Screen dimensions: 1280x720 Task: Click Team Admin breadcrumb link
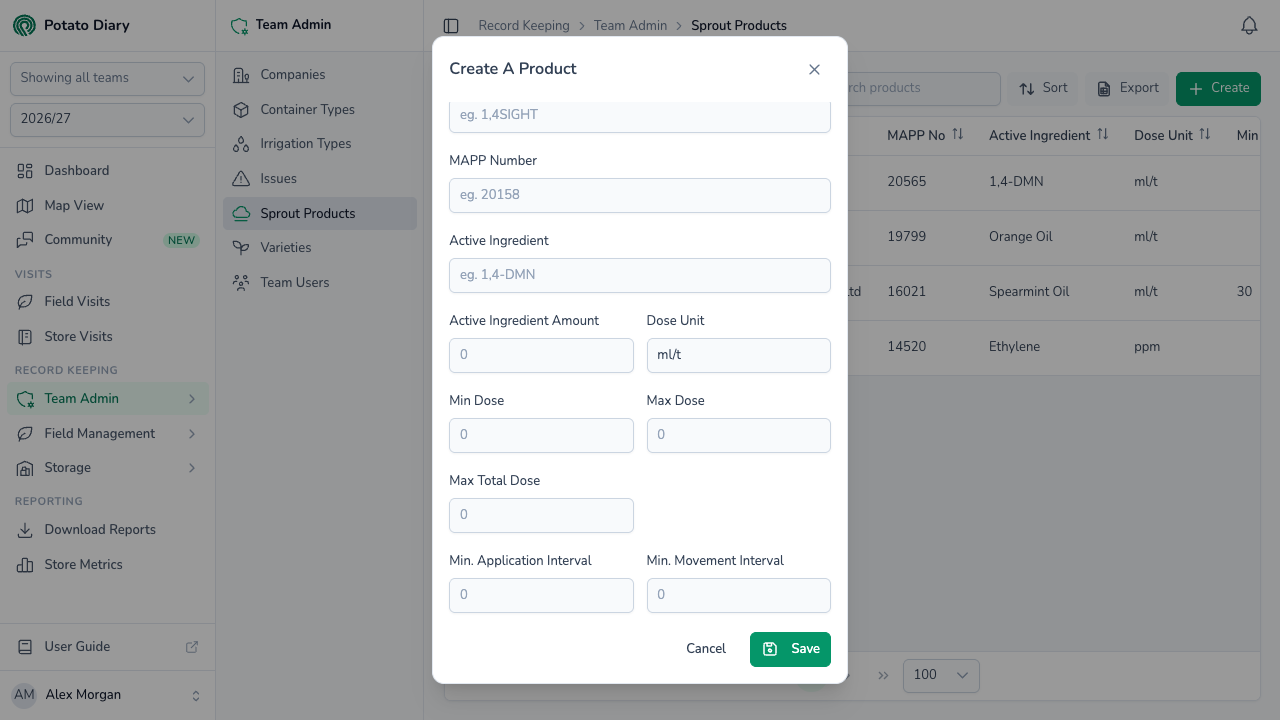coord(630,26)
